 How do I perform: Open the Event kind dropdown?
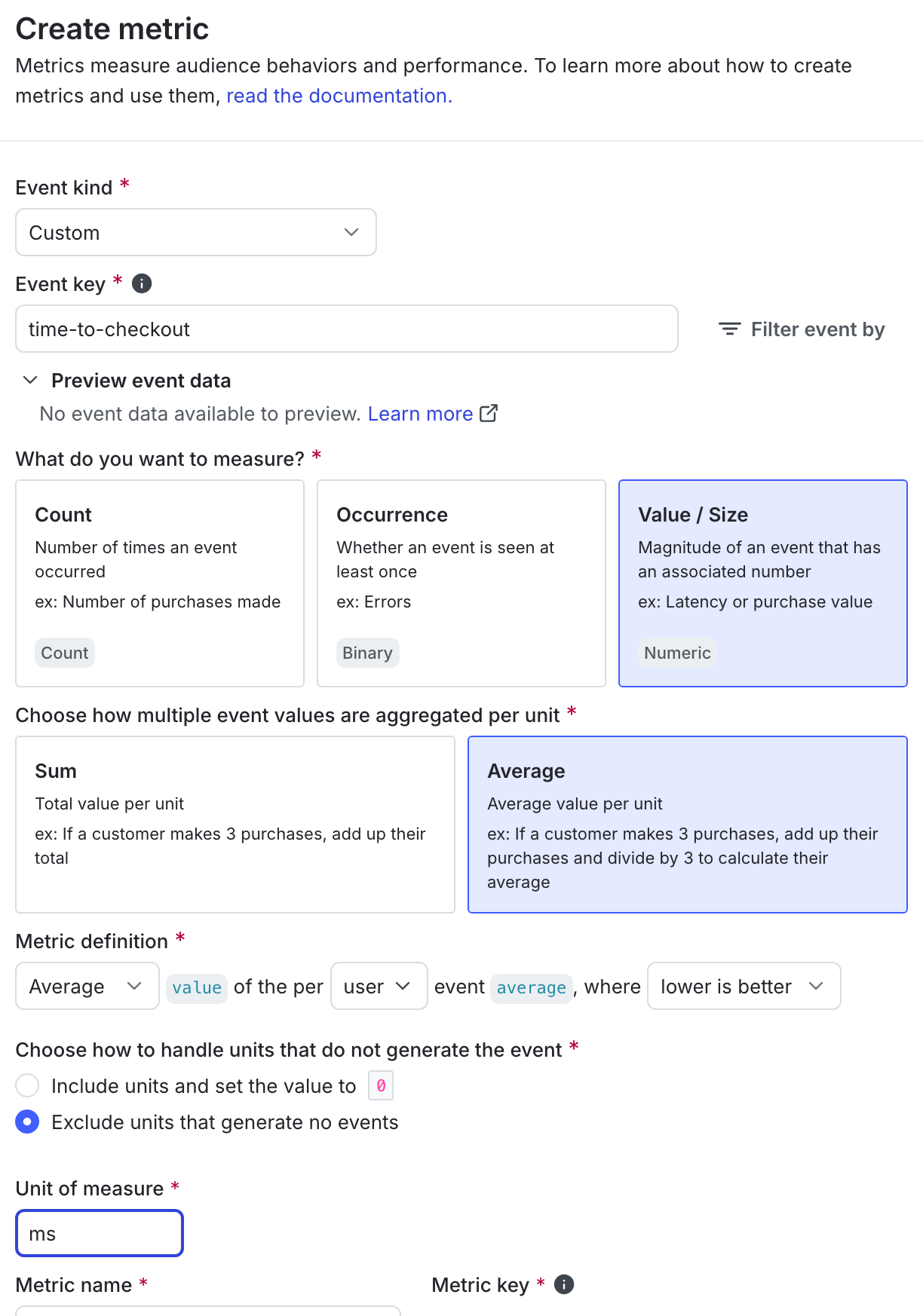click(195, 232)
